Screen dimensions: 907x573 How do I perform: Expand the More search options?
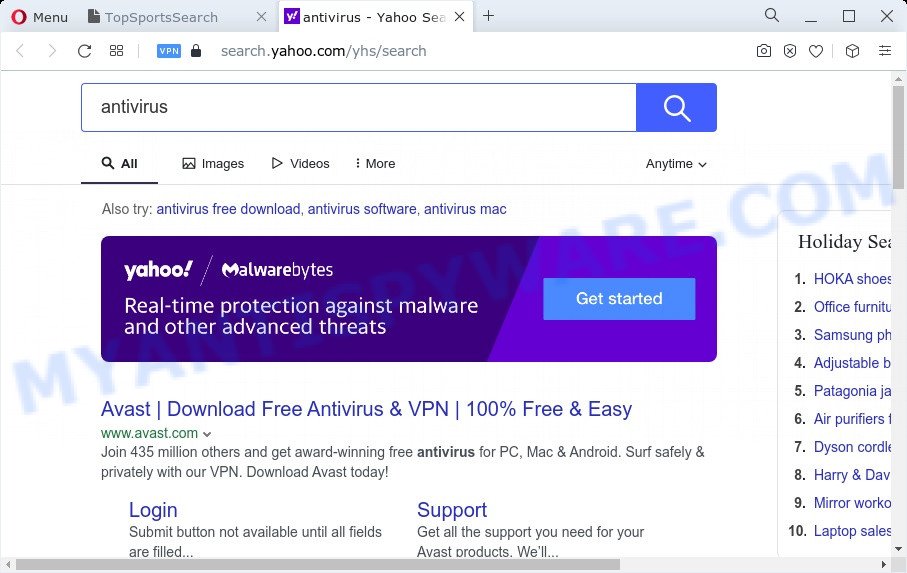tap(375, 164)
